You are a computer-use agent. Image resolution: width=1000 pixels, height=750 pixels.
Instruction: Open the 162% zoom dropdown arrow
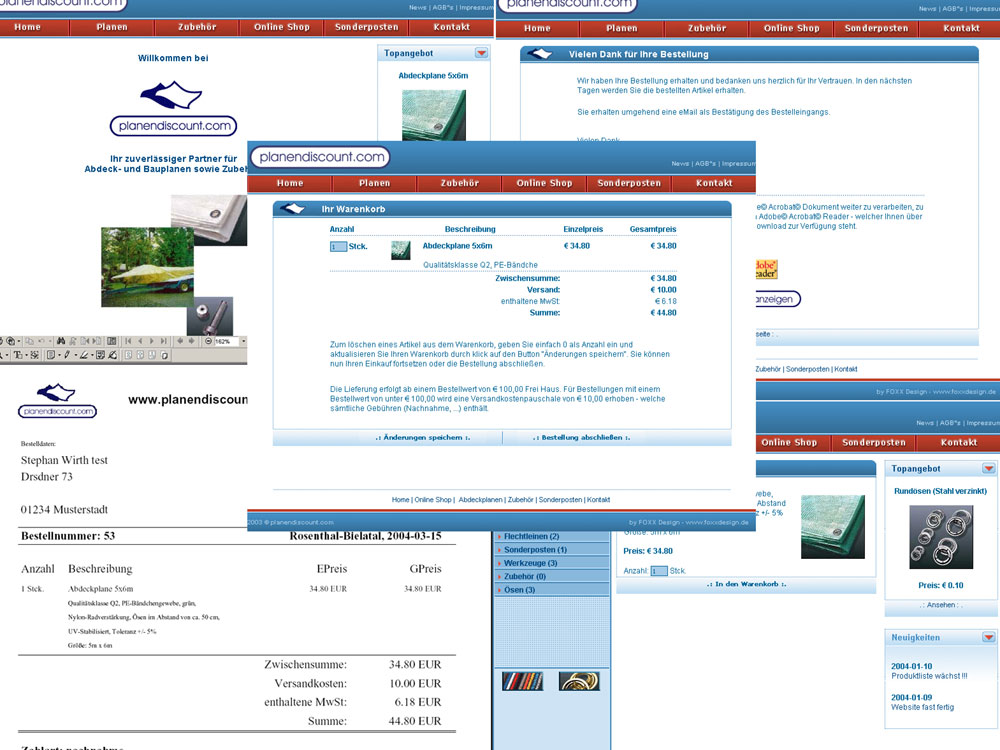243,341
